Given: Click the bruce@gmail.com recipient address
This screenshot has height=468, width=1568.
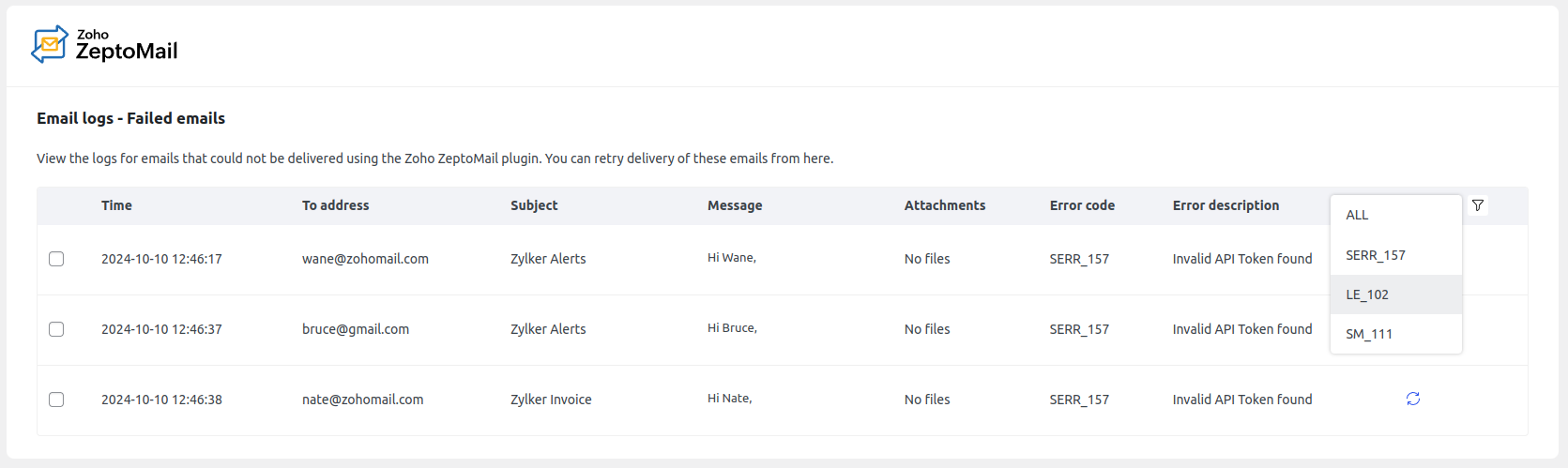Looking at the screenshot, I should 356,329.
